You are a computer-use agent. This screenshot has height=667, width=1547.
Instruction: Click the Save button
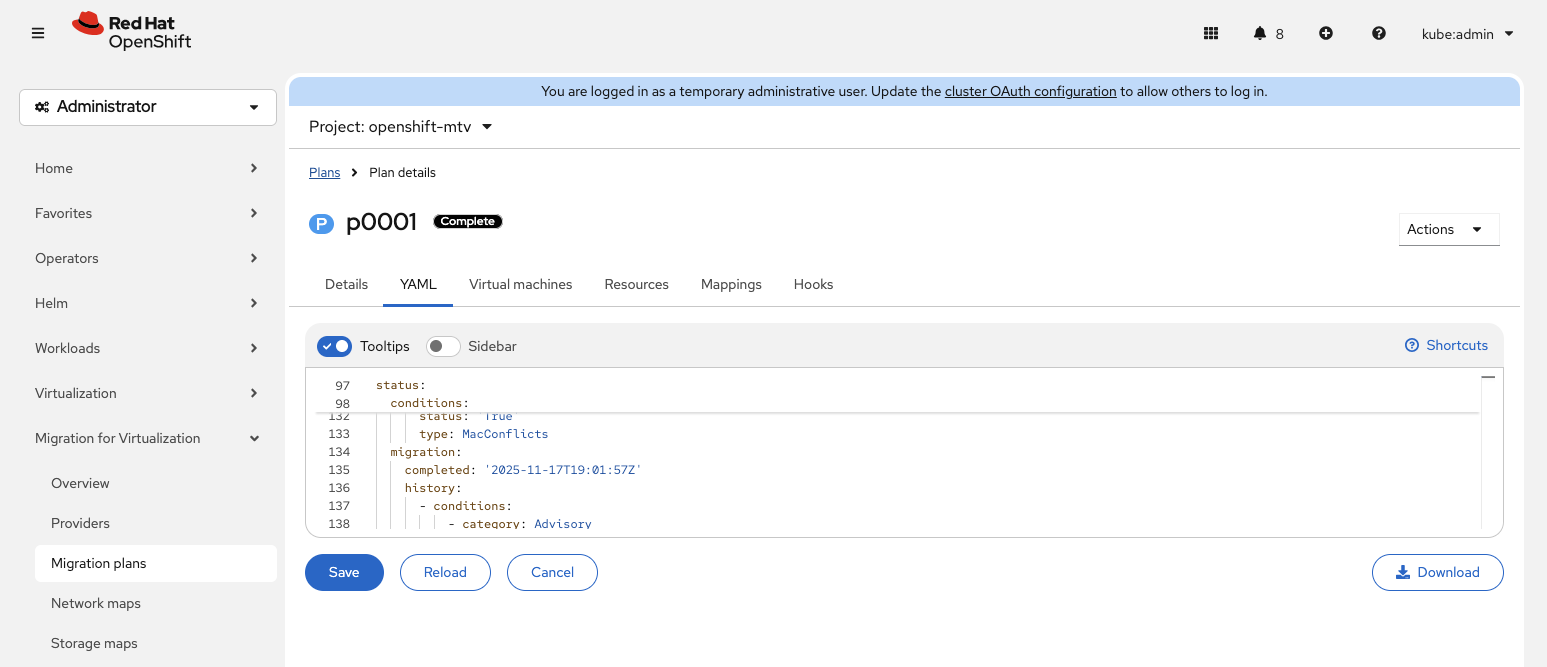344,572
